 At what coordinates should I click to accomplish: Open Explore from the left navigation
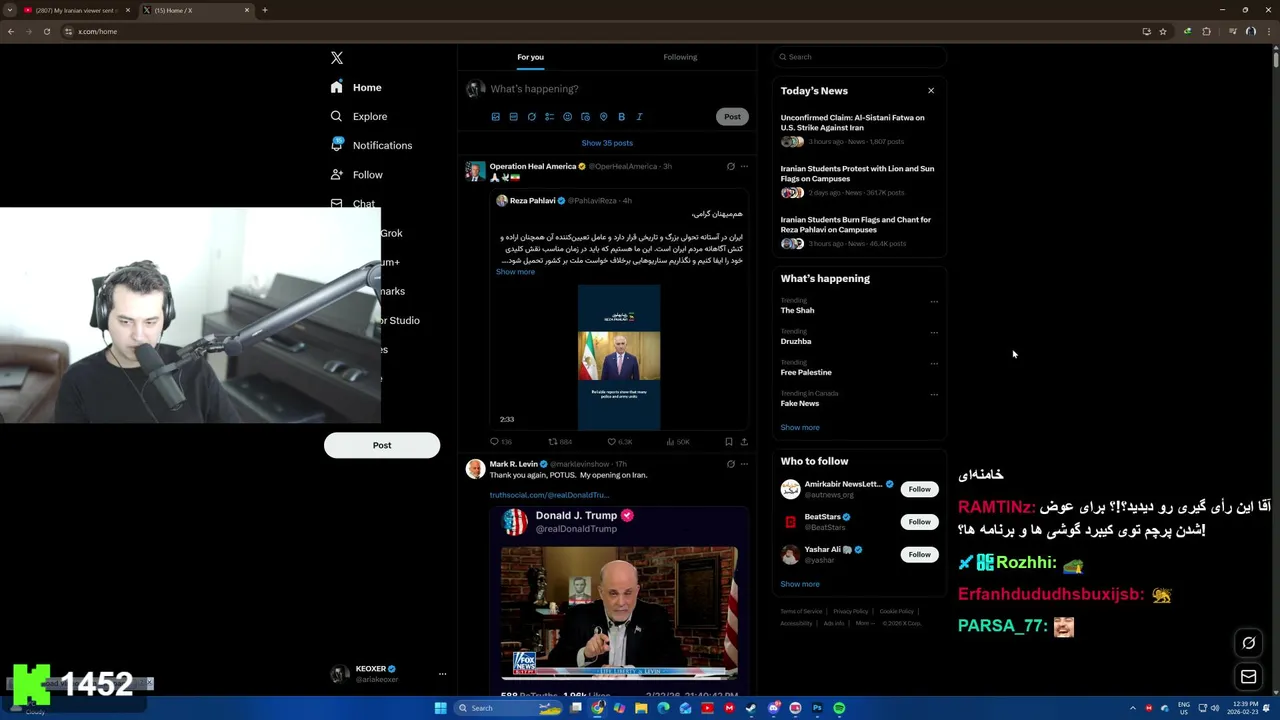(359, 116)
